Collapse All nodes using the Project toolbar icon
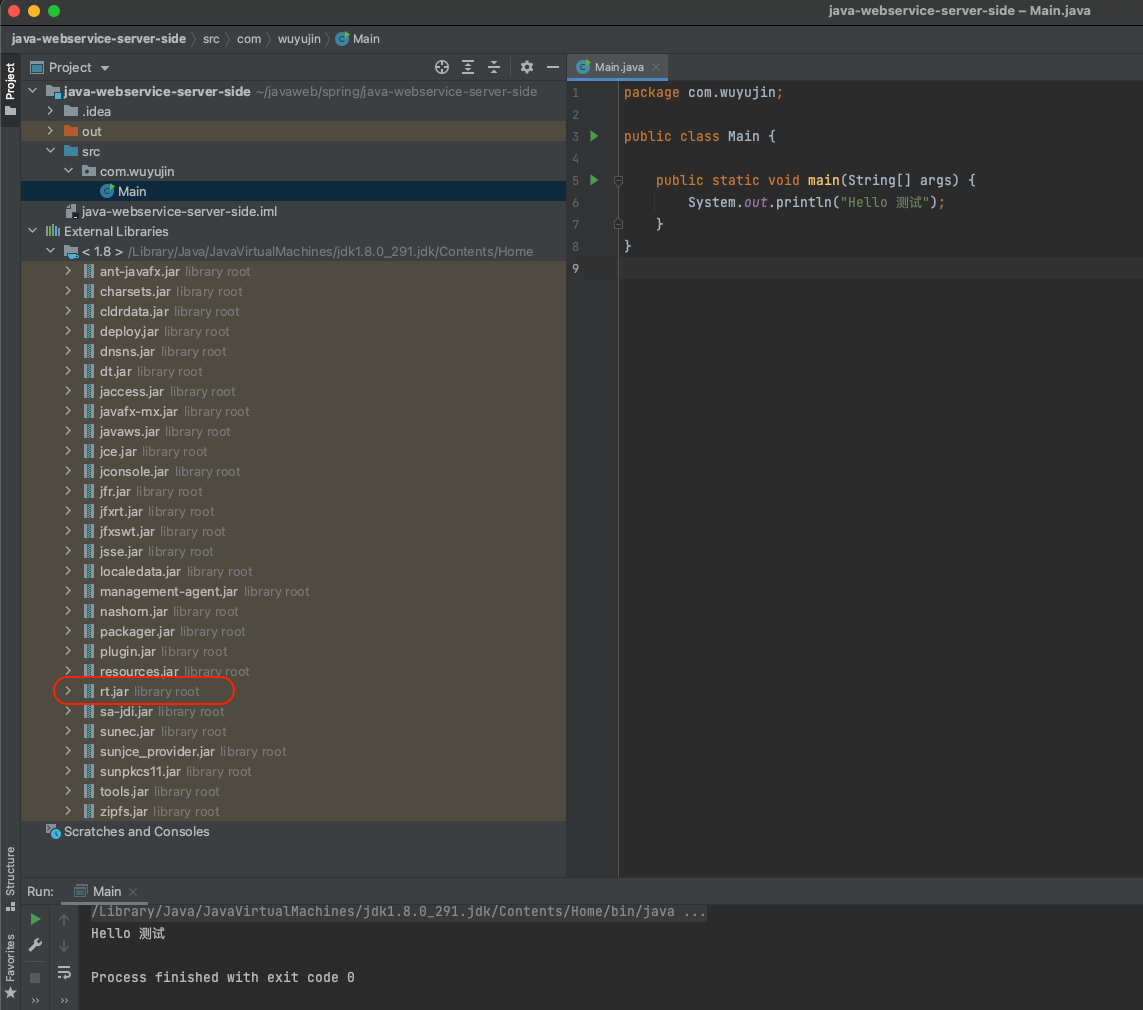The width and height of the screenshot is (1143, 1010). coord(493,67)
